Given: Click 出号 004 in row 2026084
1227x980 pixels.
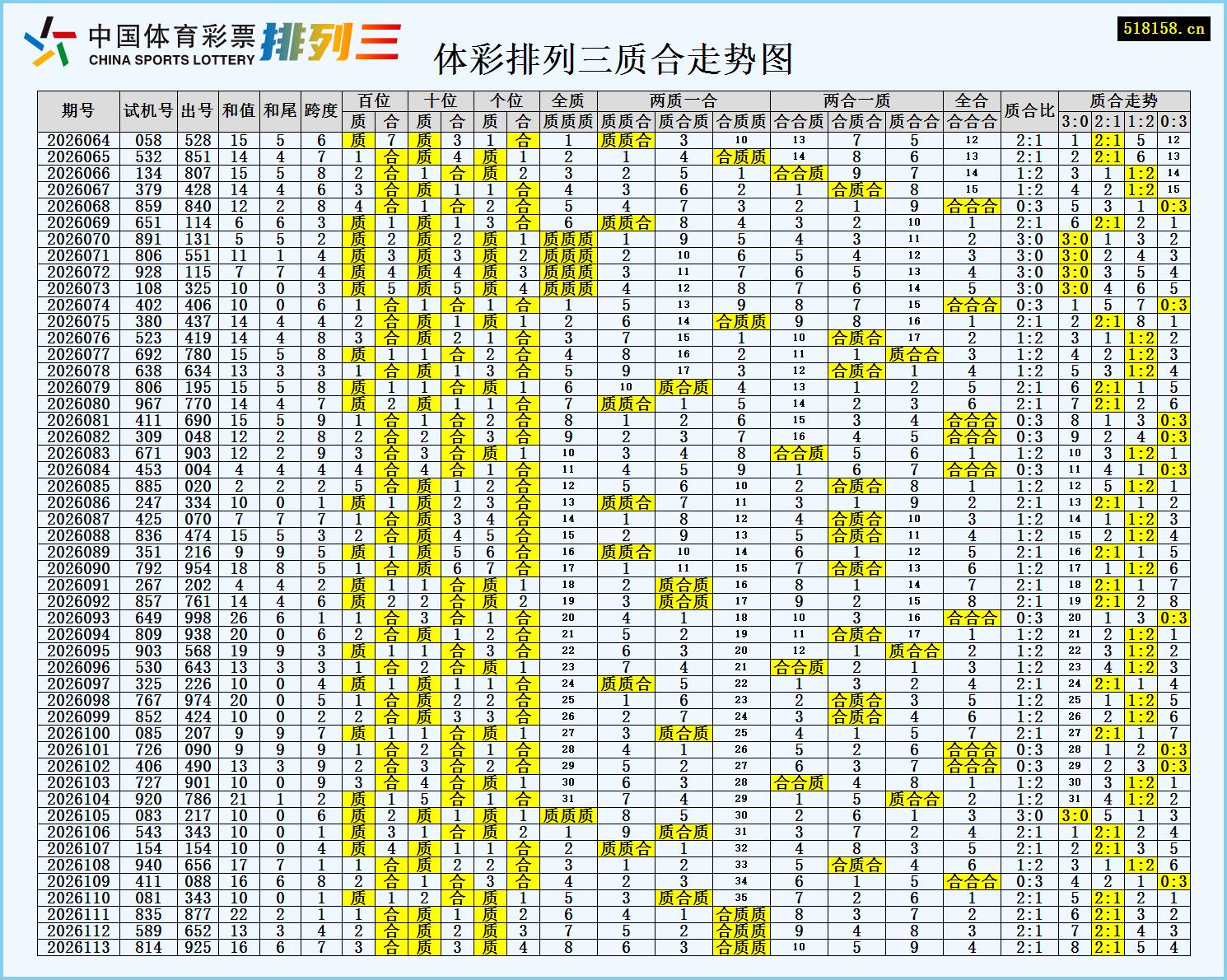Looking at the screenshot, I should point(198,469).
